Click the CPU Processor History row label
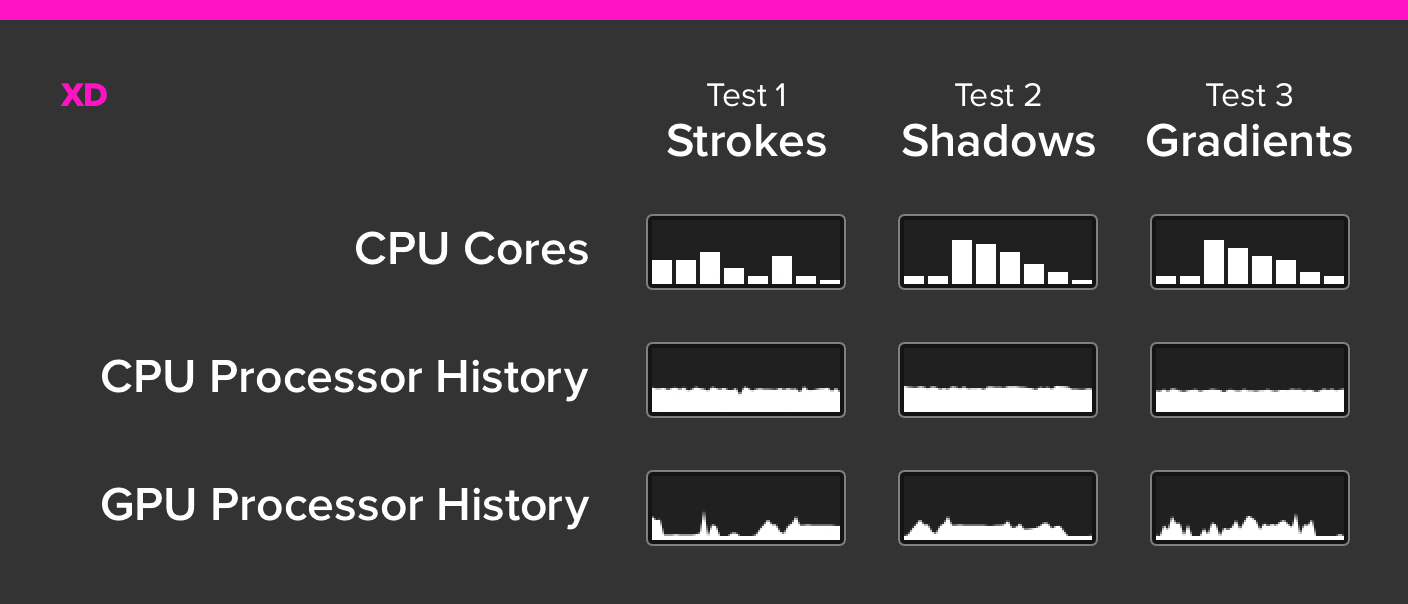Image resolution: width=1408 pixels, height=604 pixels. click(345, 378)
